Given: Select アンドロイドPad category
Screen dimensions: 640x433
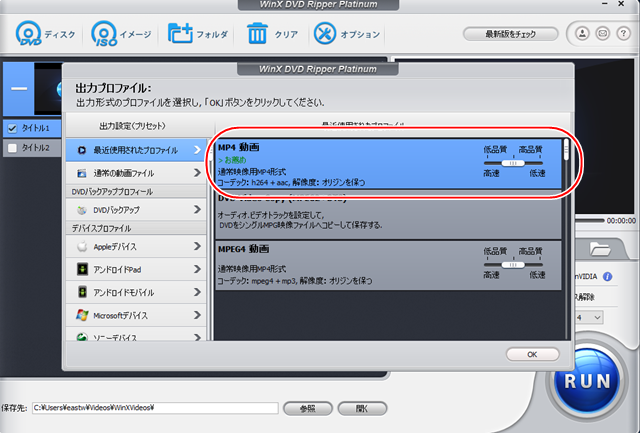Looking at the screenshot, I should 136,269.
